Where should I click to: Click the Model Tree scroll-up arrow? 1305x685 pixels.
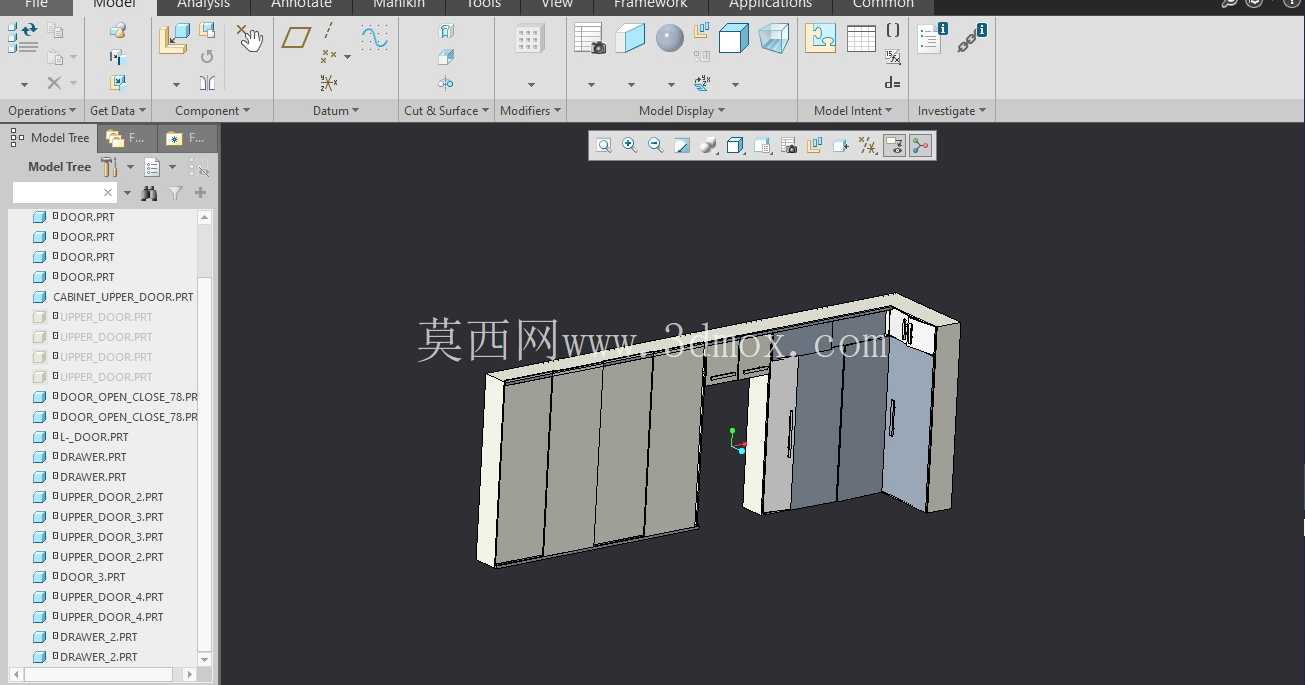click(x=205, y=217)
